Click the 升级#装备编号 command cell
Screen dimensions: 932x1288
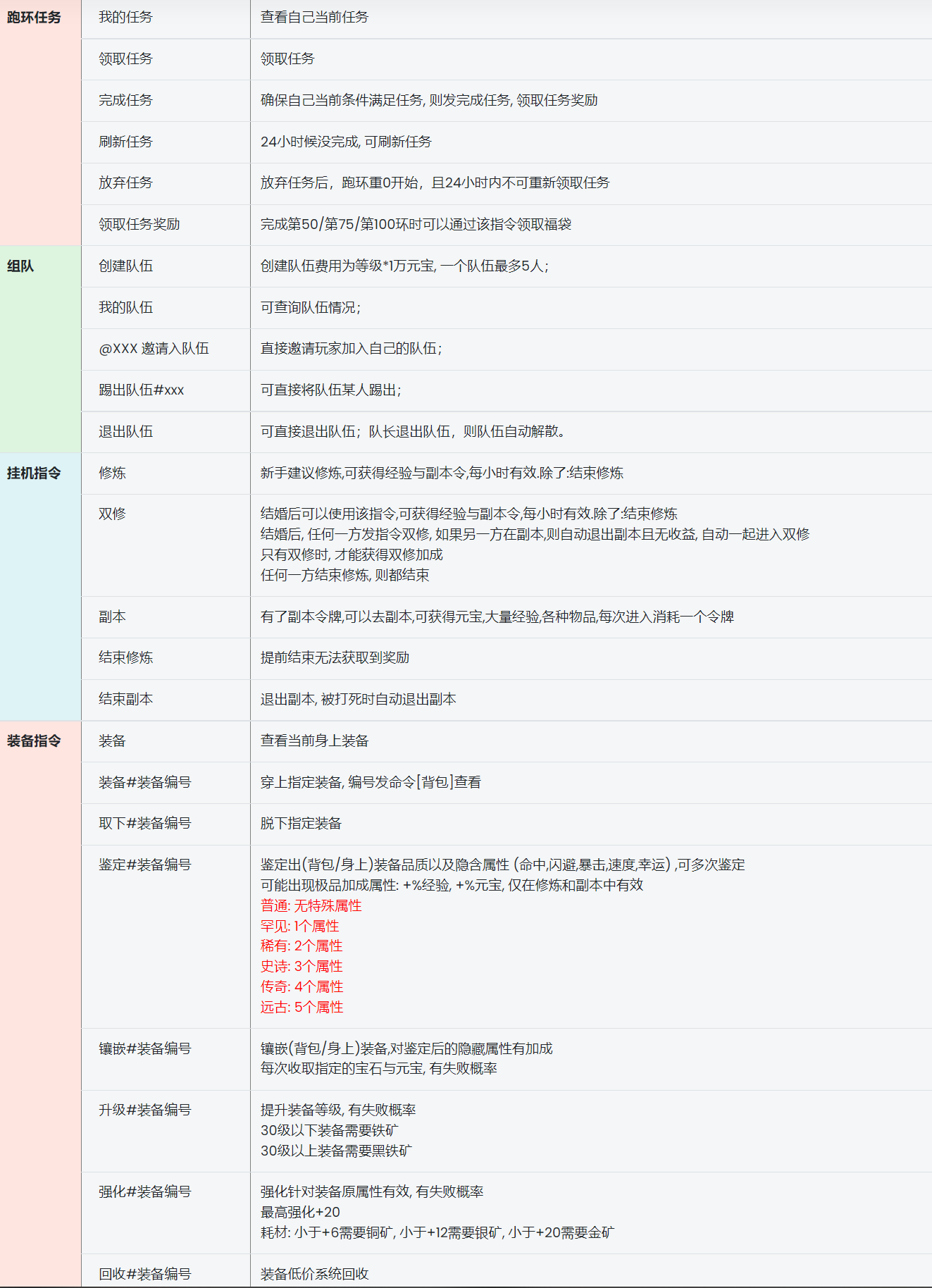(x=166, y=1132)
